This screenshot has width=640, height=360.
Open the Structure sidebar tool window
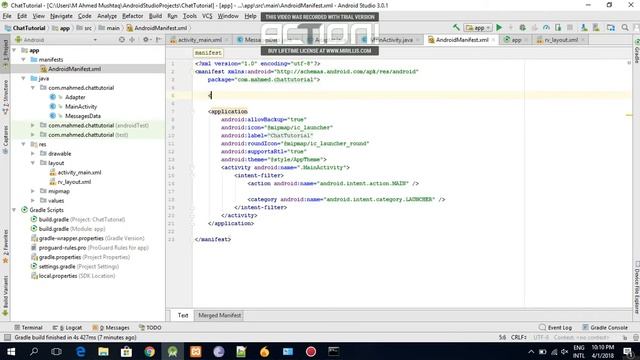point(5,97)
